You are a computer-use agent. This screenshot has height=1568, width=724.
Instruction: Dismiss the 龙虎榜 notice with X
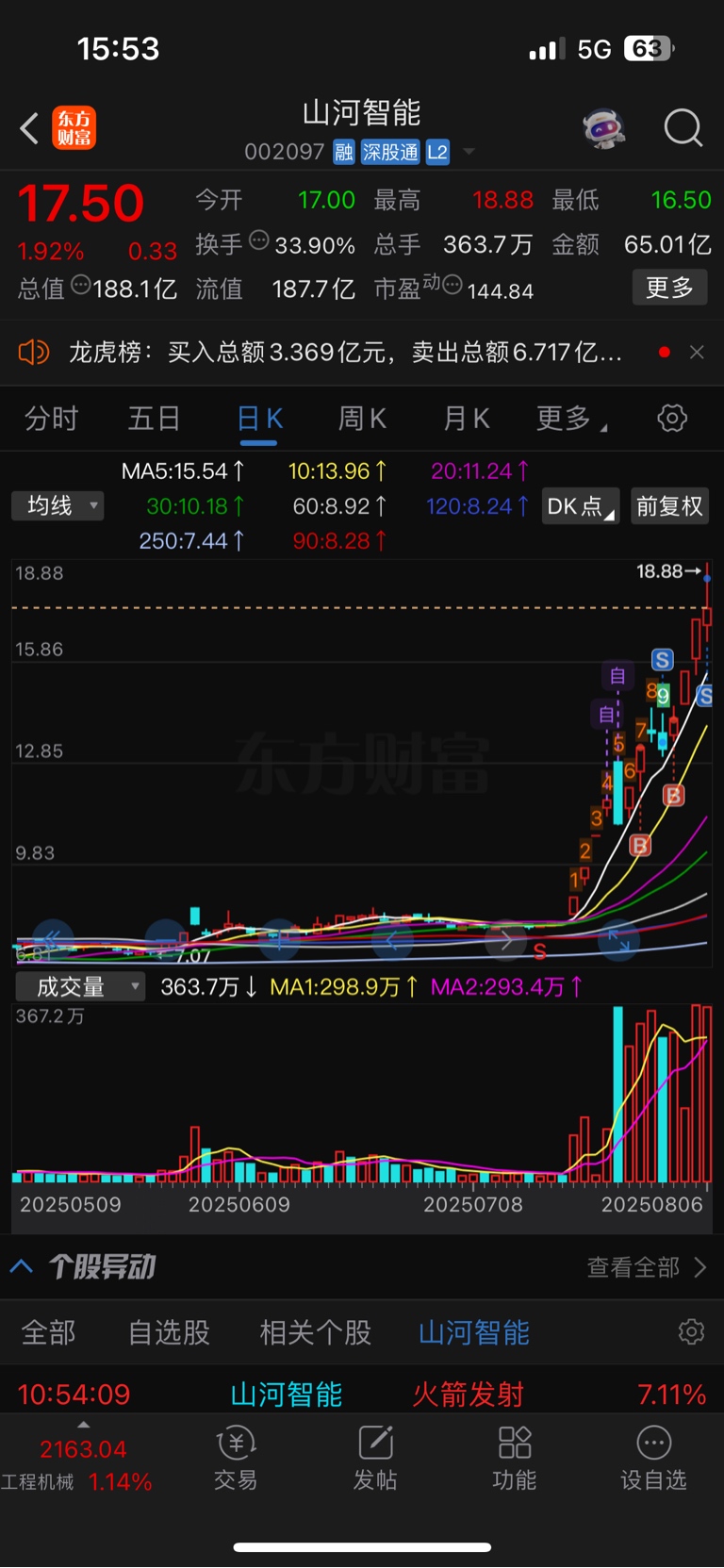point(697,353)
